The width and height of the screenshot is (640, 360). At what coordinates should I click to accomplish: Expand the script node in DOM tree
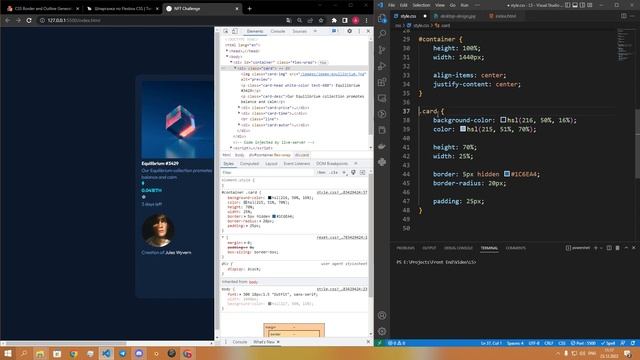(x=231, y=148)
